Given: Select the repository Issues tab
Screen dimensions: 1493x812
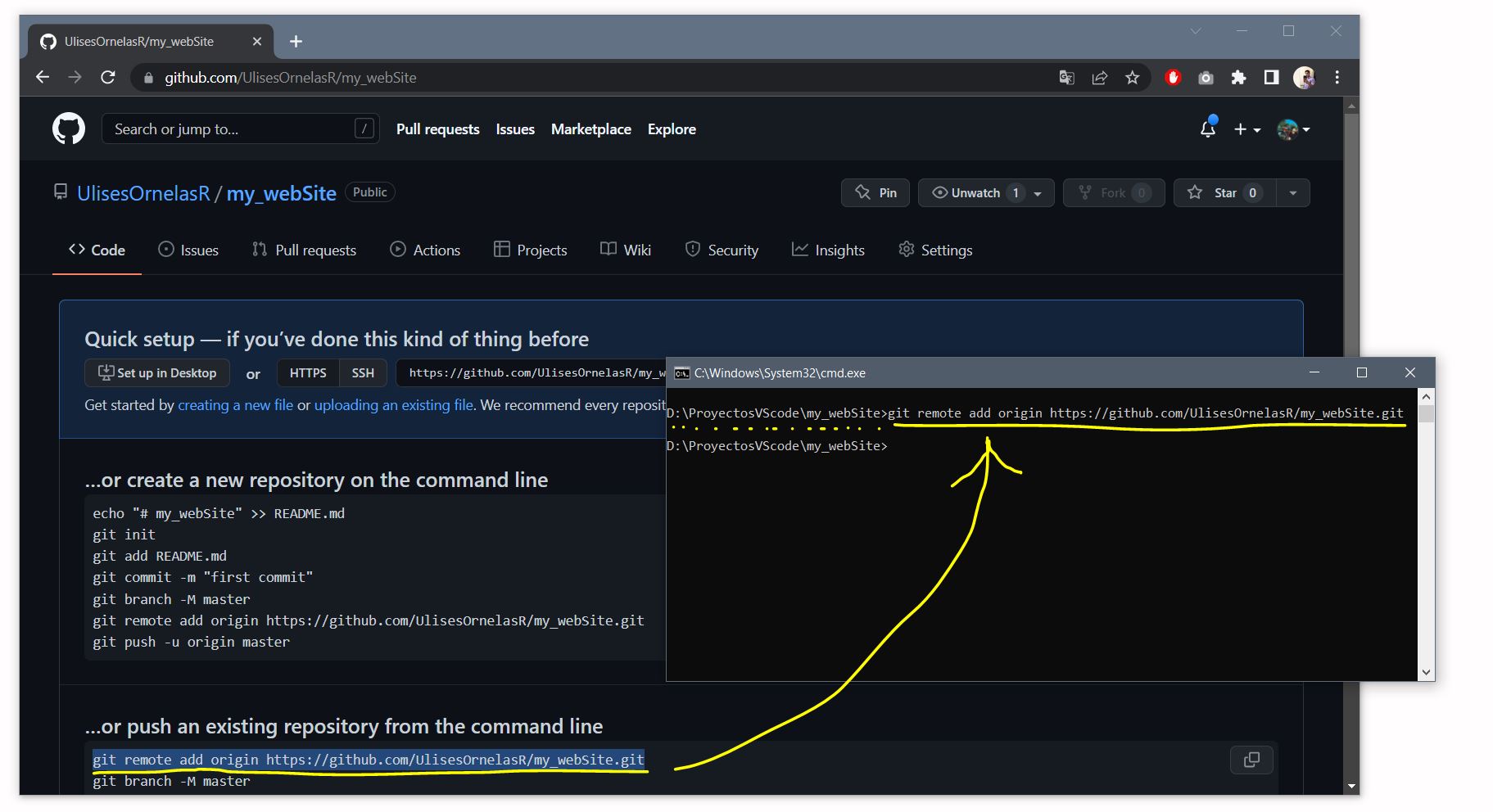Looking at the screenshot, I should [x=188, y=250].
